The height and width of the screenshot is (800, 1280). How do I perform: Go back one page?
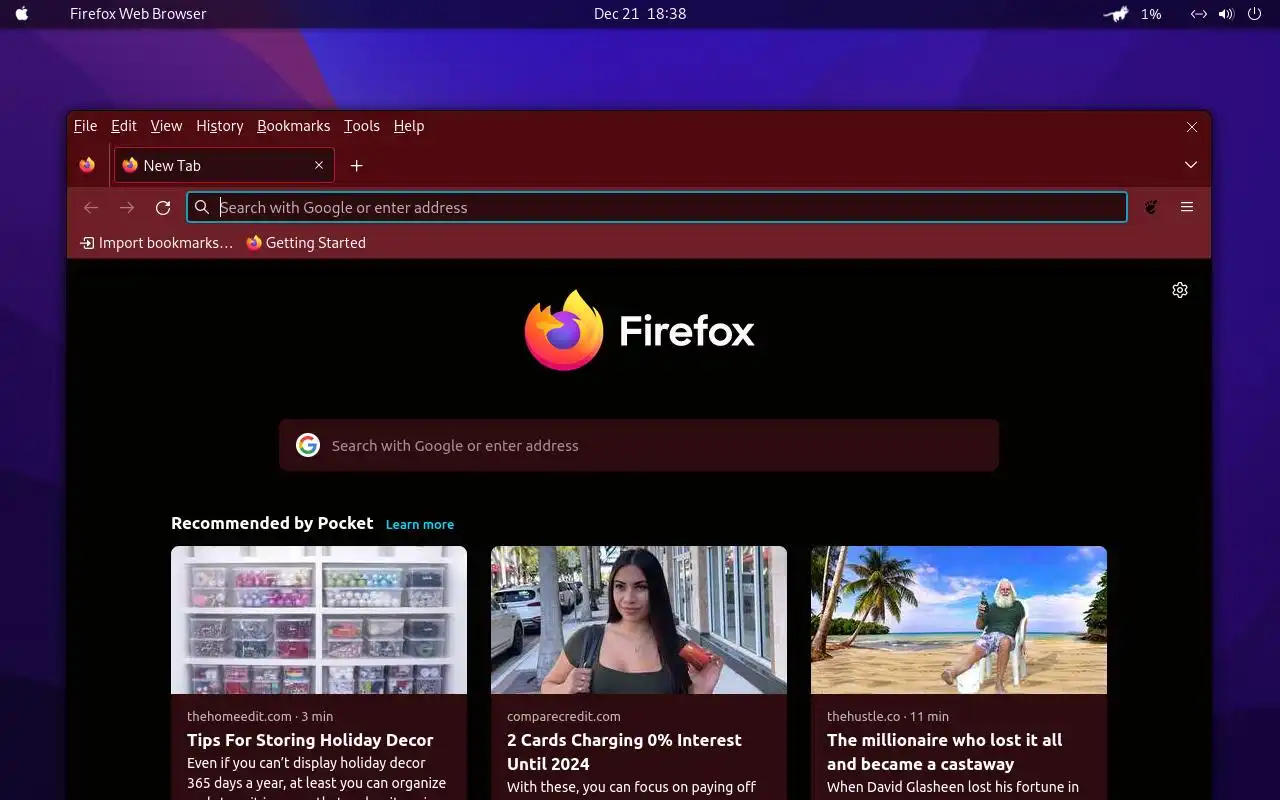point(91,207)
